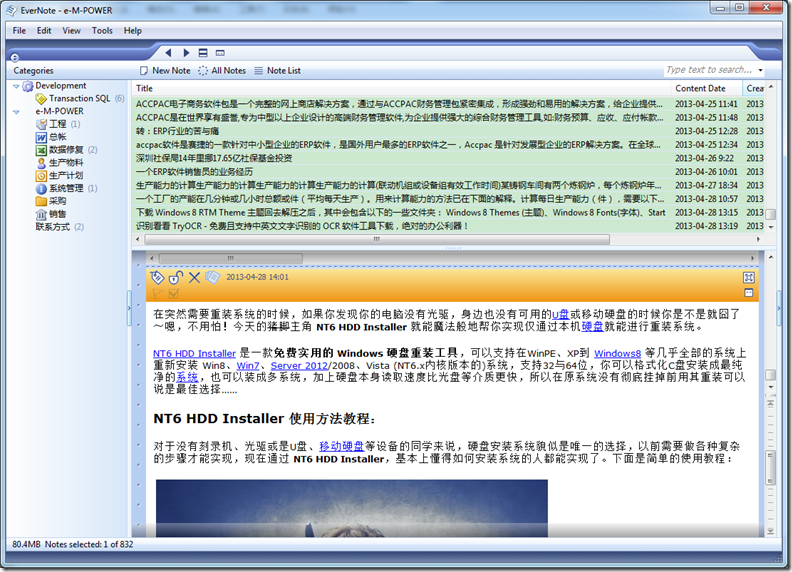Click the note pane vertical scrollbar thumb
792x572 pixels.
[x=770, y=375]
